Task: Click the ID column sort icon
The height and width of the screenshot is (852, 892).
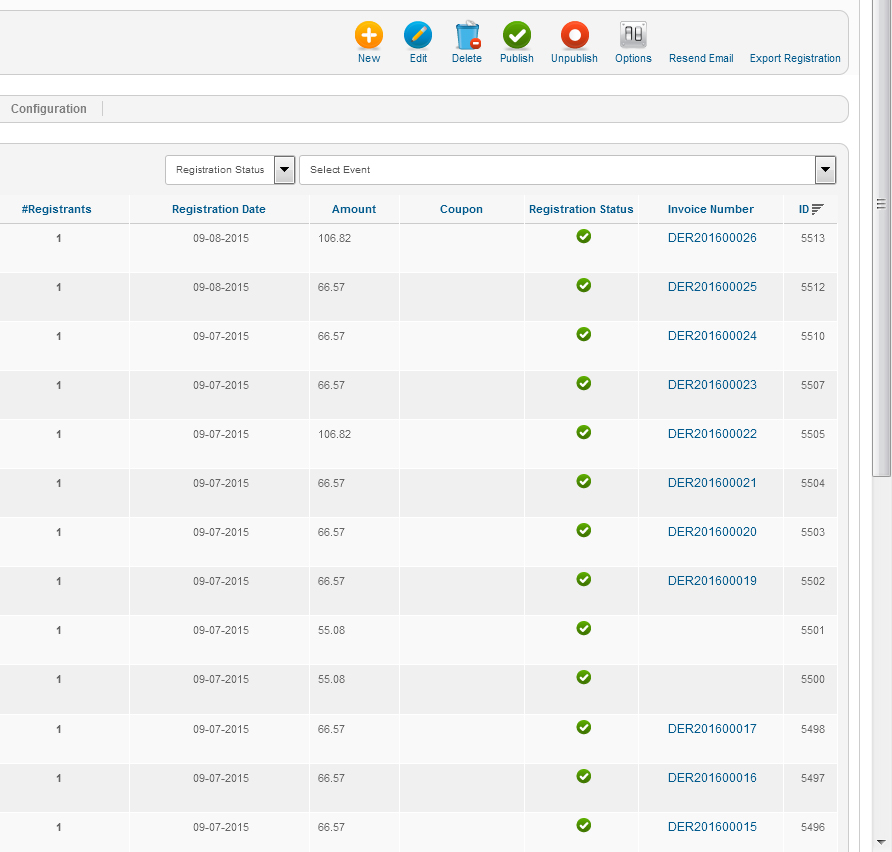Action: [x=818, y=209]
